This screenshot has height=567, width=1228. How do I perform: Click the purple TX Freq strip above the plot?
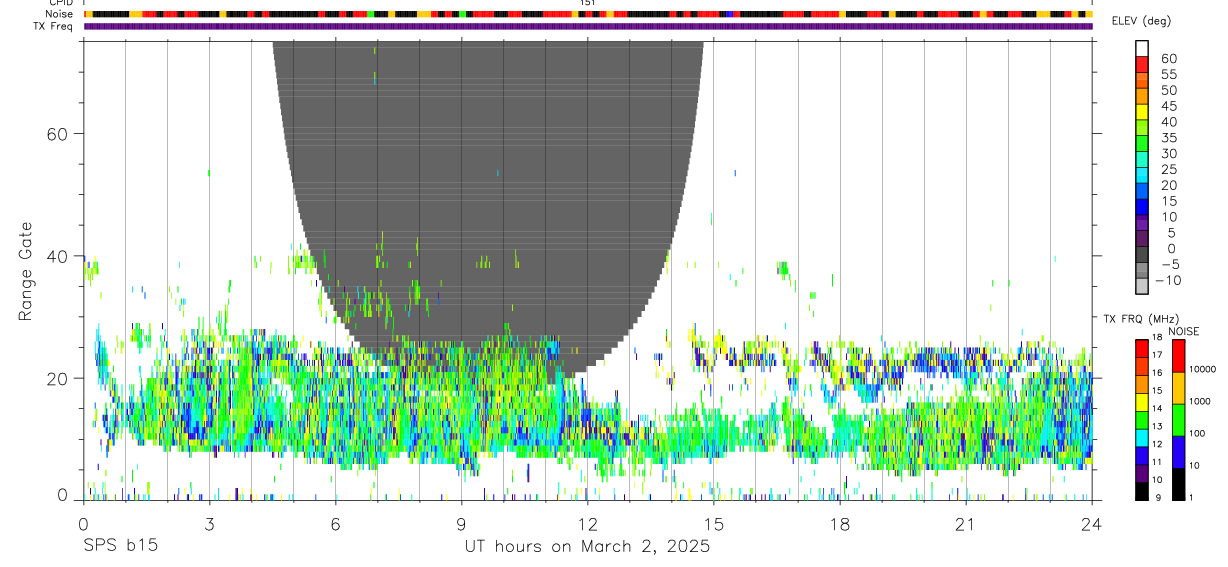click(x=588, y=26)
